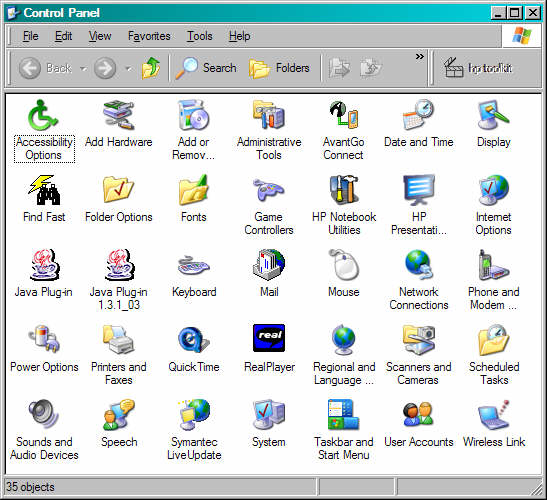547x500 pixels.
Task: Expand the Forward history dropdown arrow
Action: pyautogui.click(x=128, y=68)
